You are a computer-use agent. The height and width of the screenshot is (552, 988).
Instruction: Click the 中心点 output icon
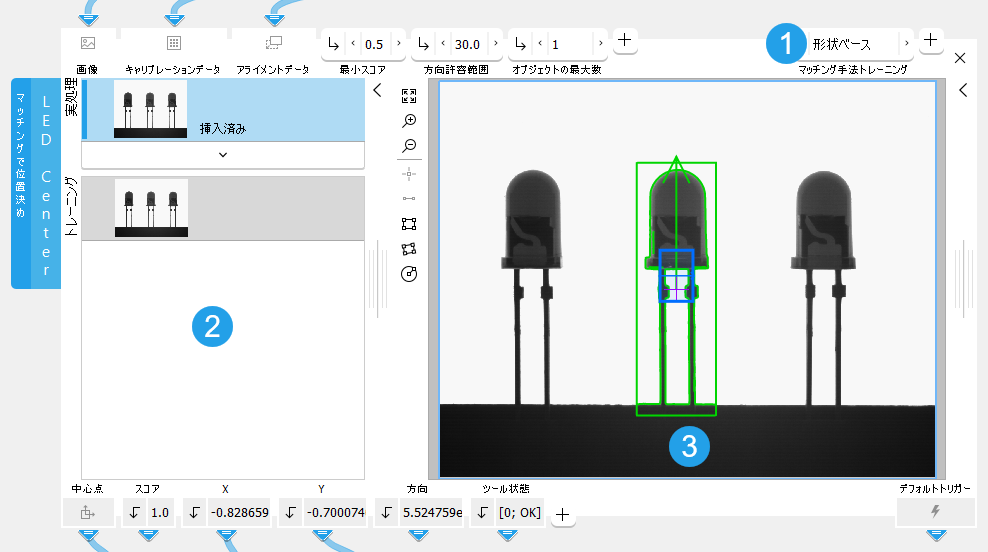point(87,513)
